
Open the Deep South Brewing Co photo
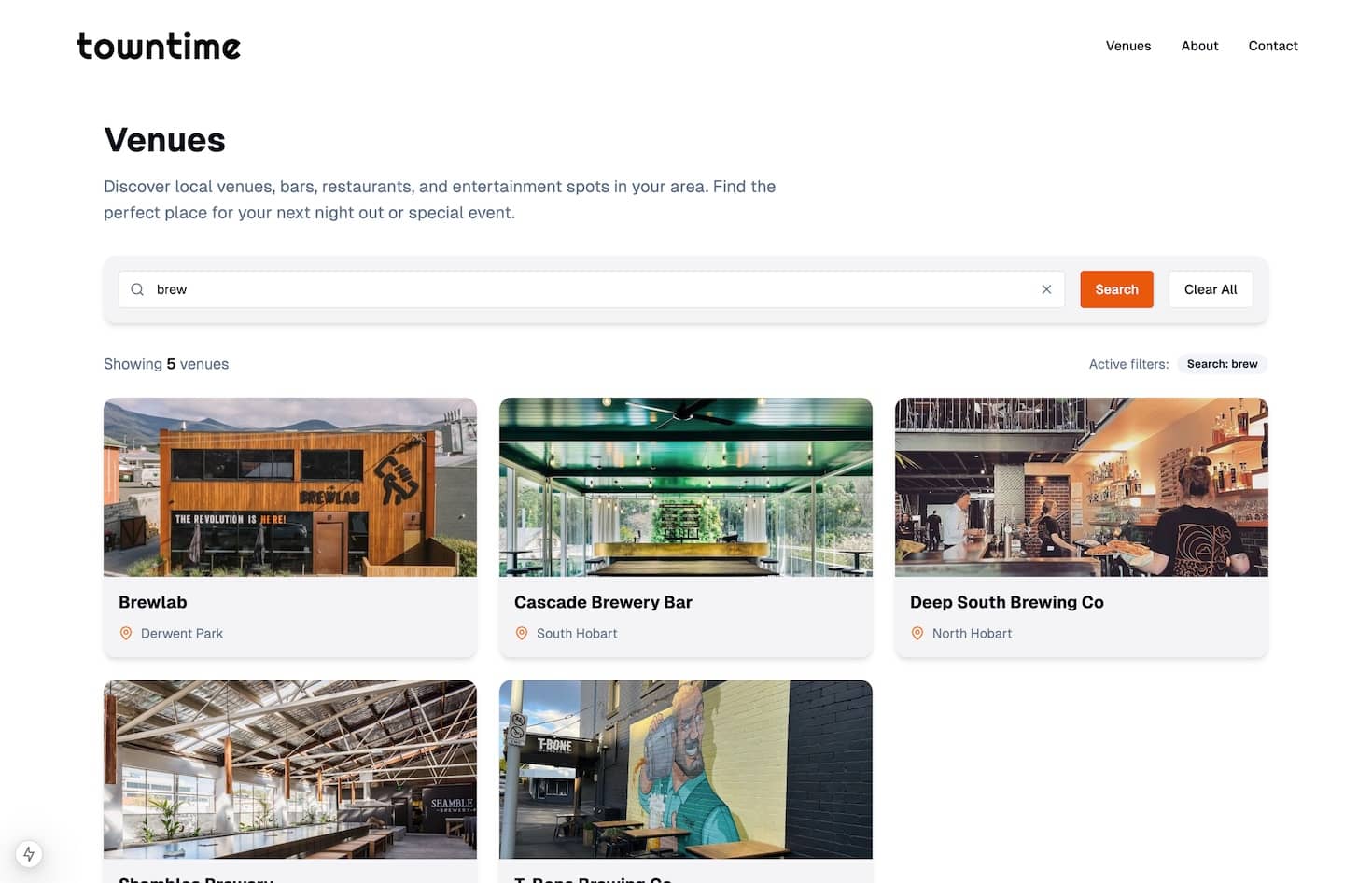1082,487
